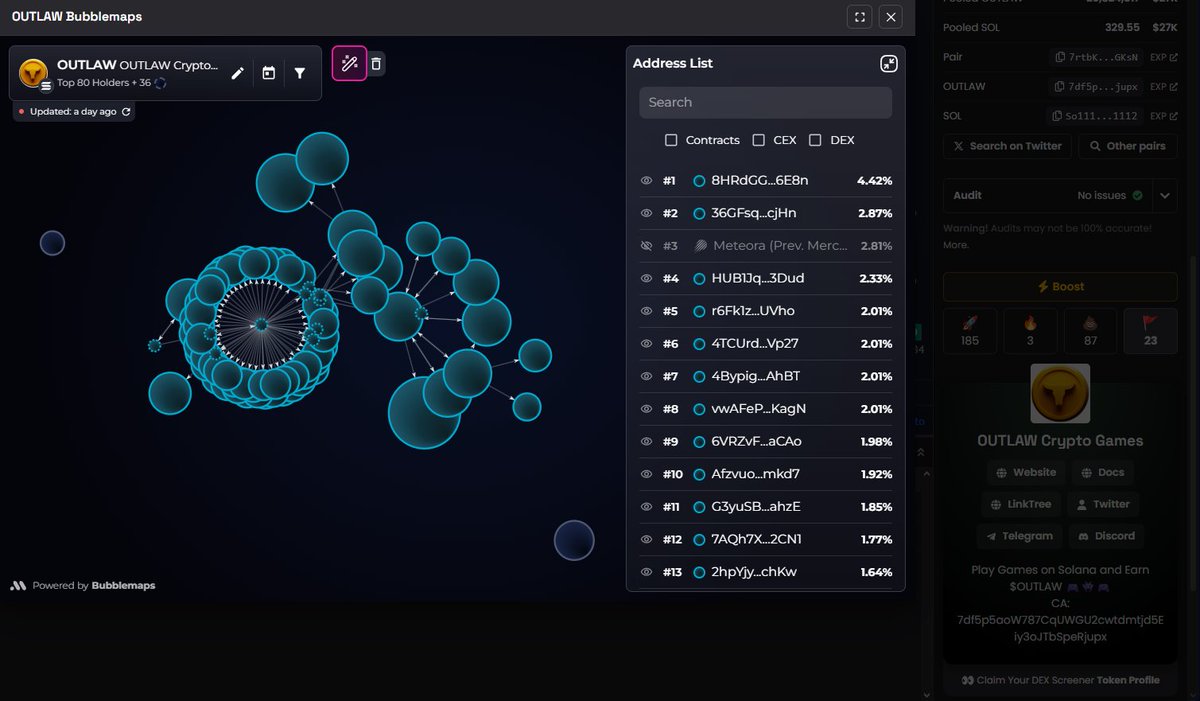Toggle the Contracts checkbox
Viewport: 1200px width, 701px height.
[x=673, y=140]
